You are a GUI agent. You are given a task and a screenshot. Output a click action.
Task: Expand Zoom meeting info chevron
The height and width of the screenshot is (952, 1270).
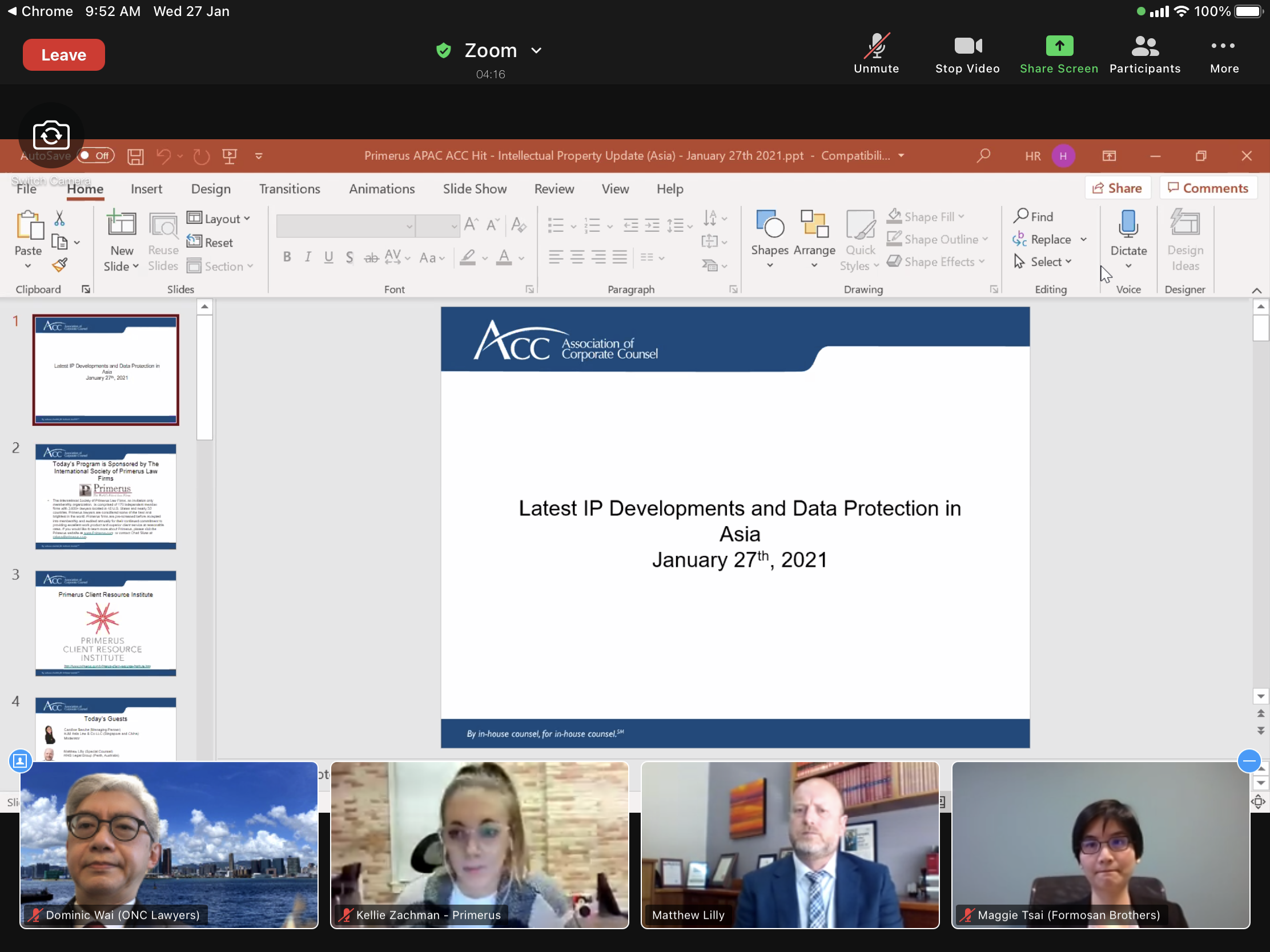(x=536, y=50)
